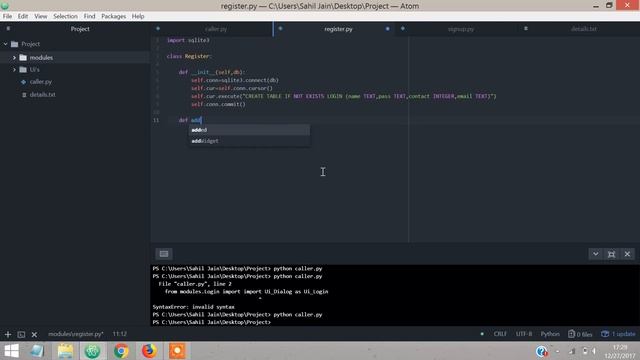Launch Chrome from the taskbar
Image resolution: width=640 pixels, height=360 pixels.
click(x=121, y=351)
